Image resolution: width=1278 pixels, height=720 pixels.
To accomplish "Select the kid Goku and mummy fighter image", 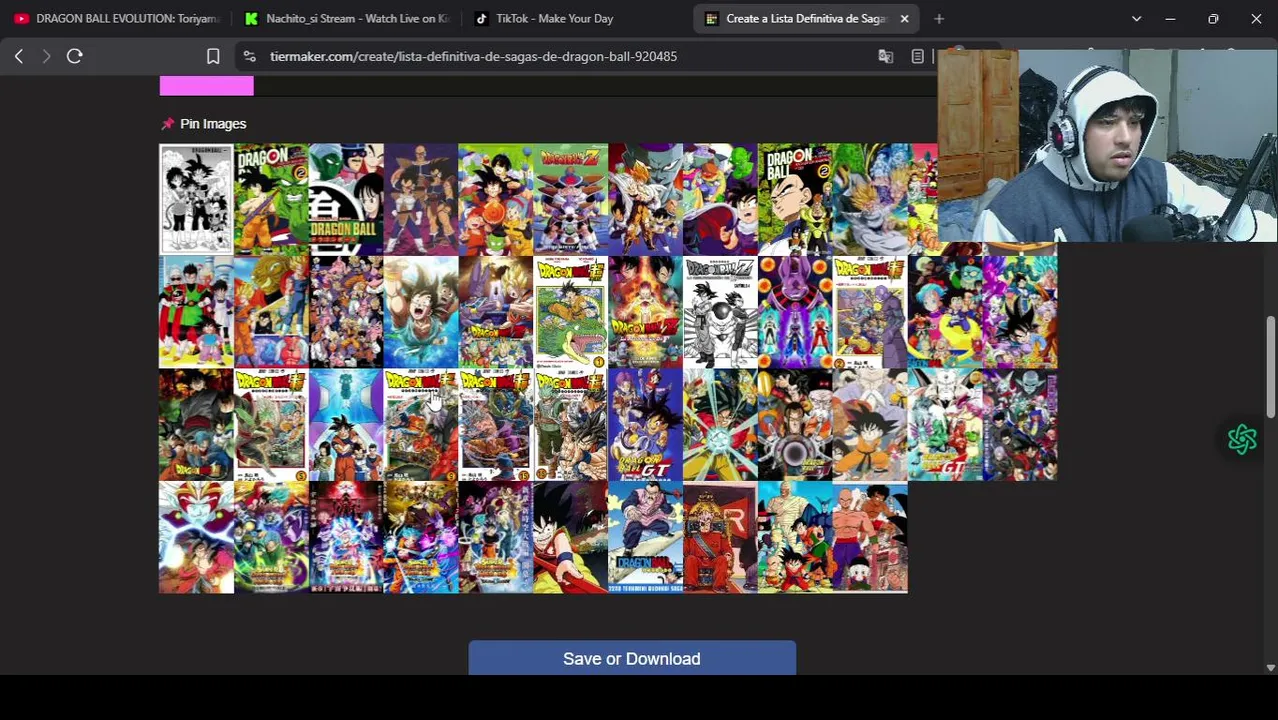I will [796, 538].
